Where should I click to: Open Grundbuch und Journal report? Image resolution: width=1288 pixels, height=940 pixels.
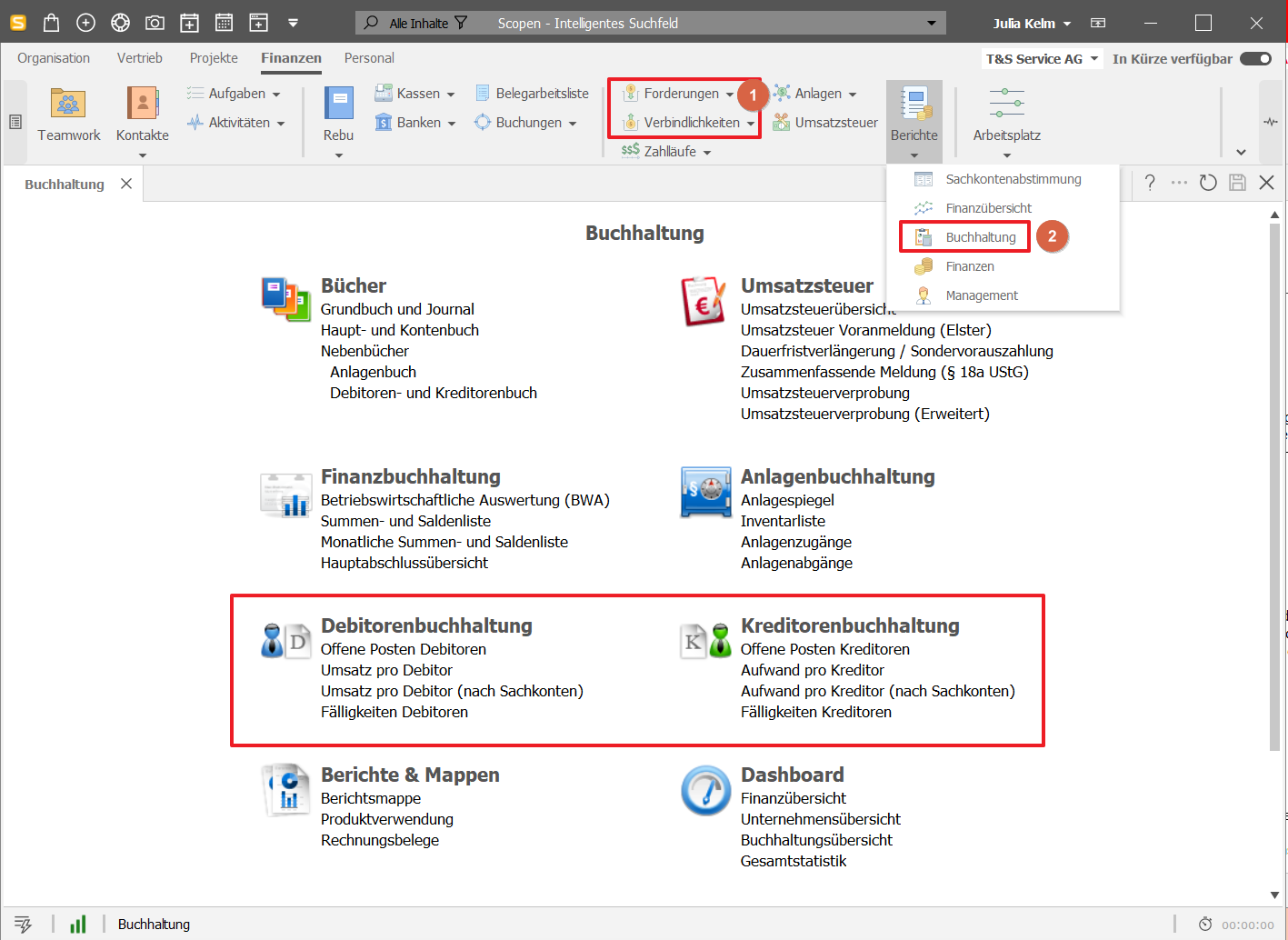[397, 309]
